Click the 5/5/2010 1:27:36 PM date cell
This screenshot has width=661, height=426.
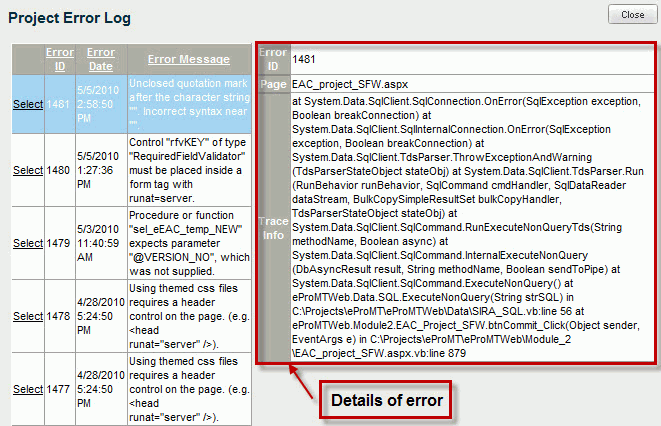(x=100, y=171)
